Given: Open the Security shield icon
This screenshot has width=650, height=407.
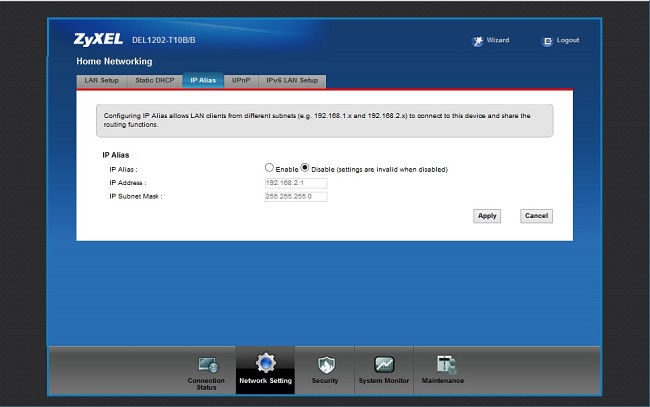Looking at the screenshot, I should pyautogui.click(x=325, y=365).
